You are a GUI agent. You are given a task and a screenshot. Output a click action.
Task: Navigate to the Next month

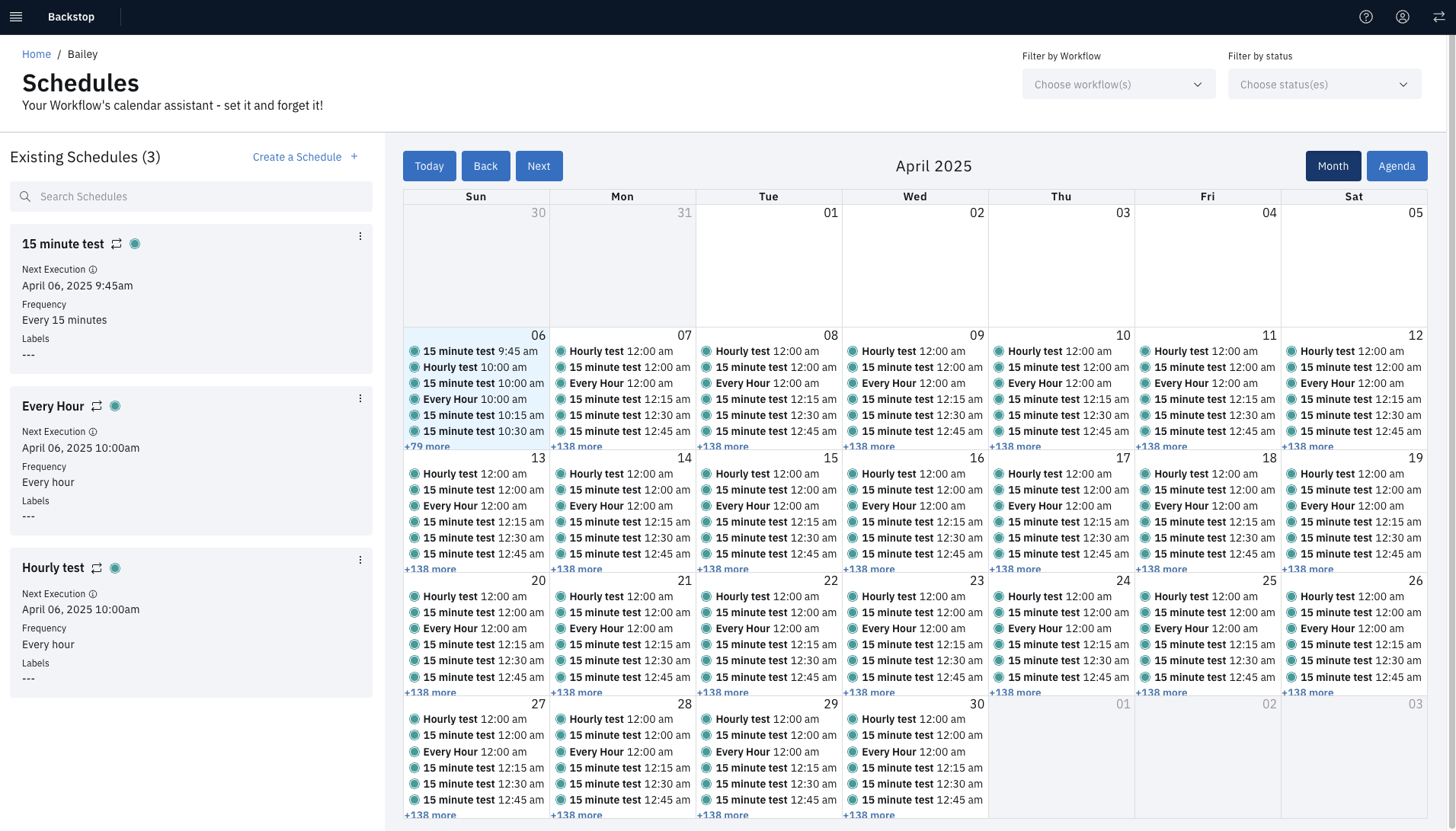coord(539,166)
